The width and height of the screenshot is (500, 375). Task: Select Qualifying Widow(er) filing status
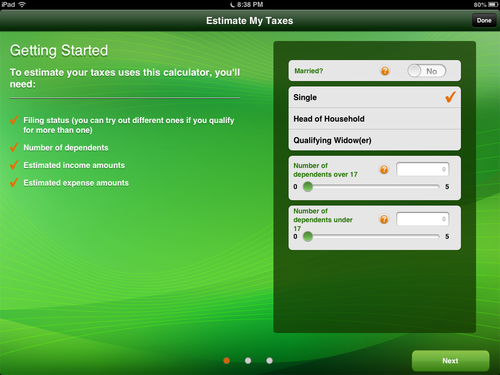375,140
